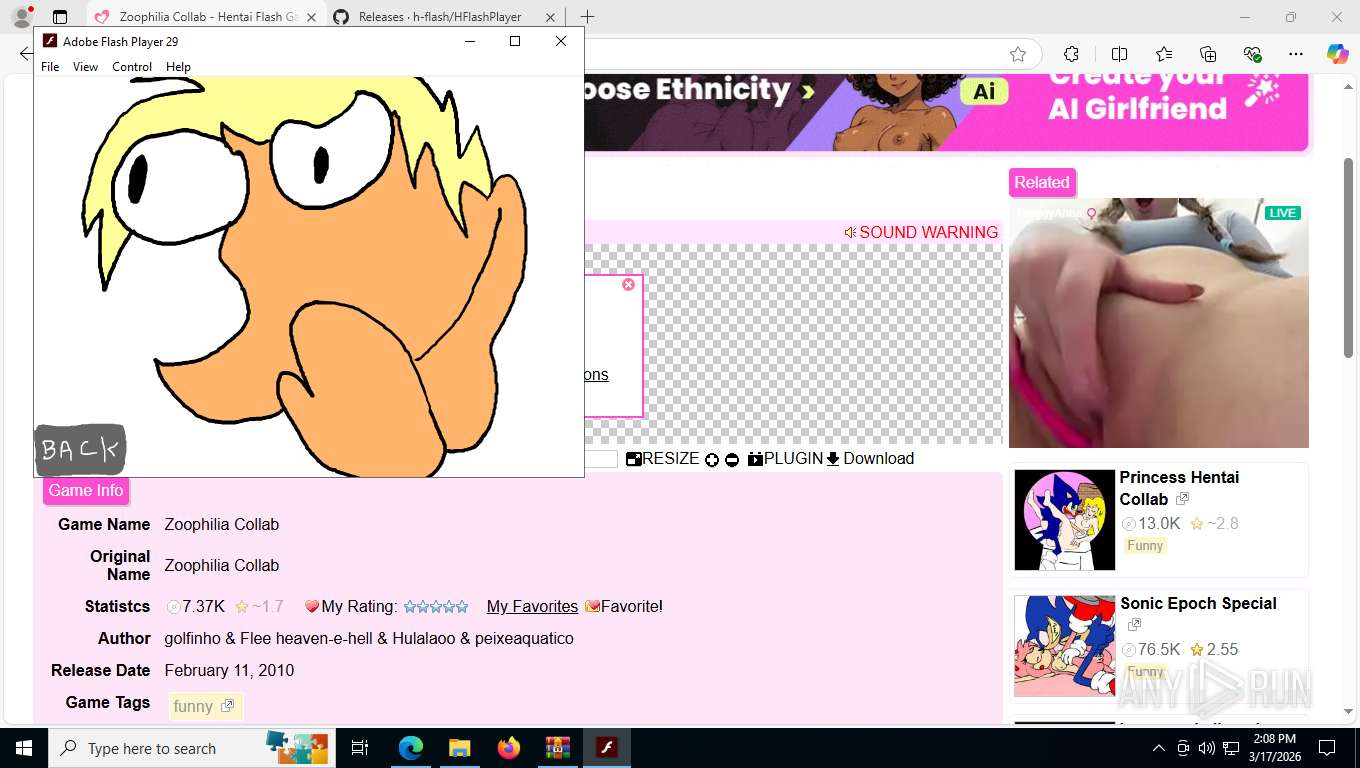
Task: Open a new browser tab
Action: (x=587, y=17)
